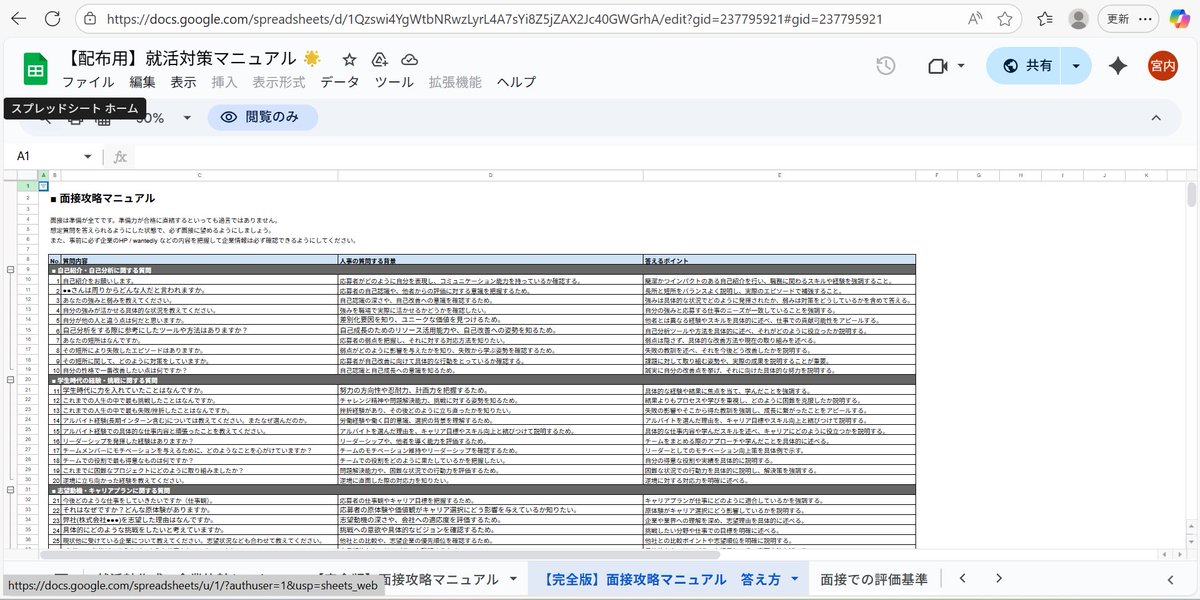Click the A1 name box field
The image size is (1200, 600).
tap(45, 156)
